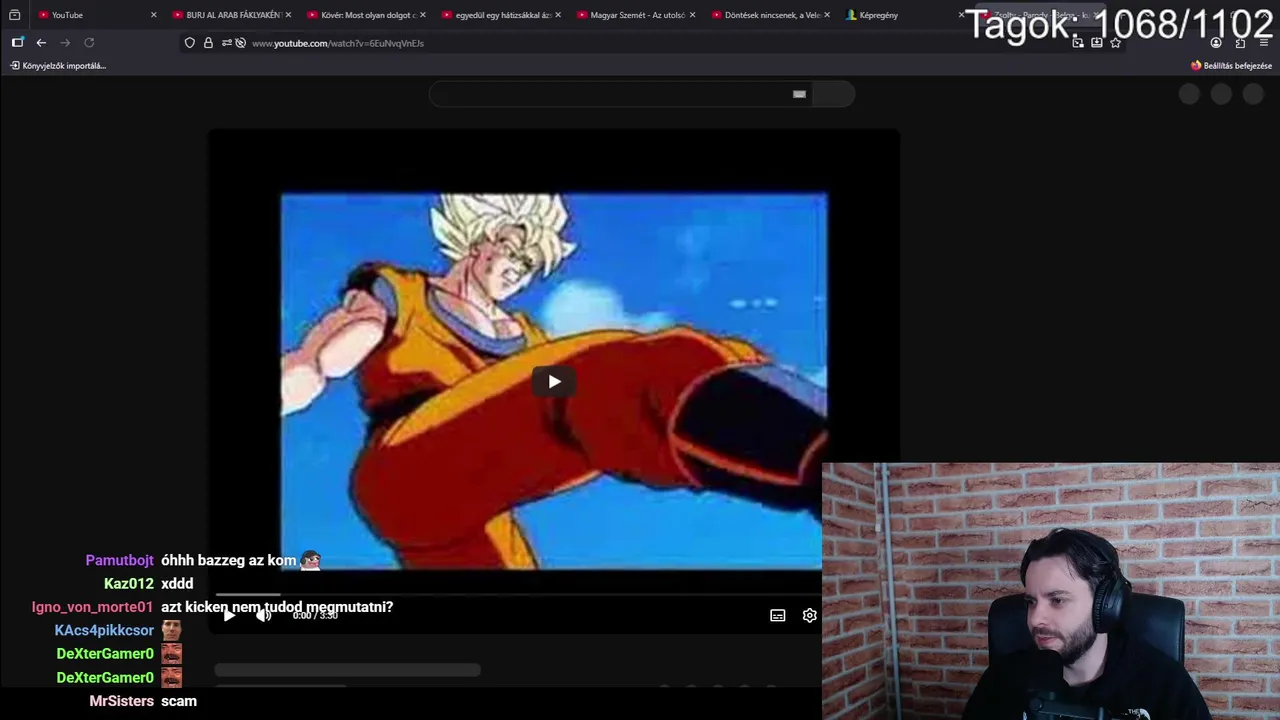Click the video progress bar

pyautogui.click(x=518, y=595)
